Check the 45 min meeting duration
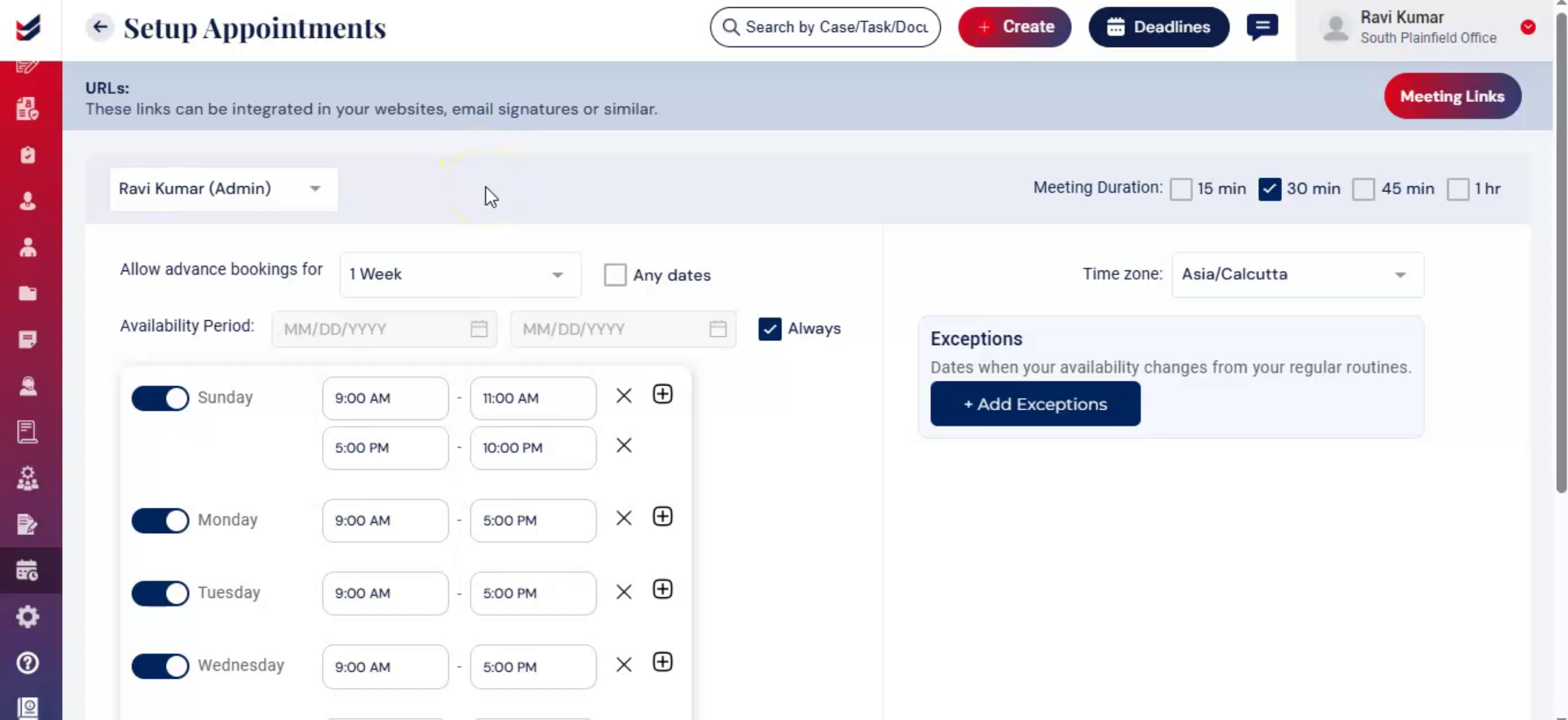The image size is (1568, 720). point(1364,189)
